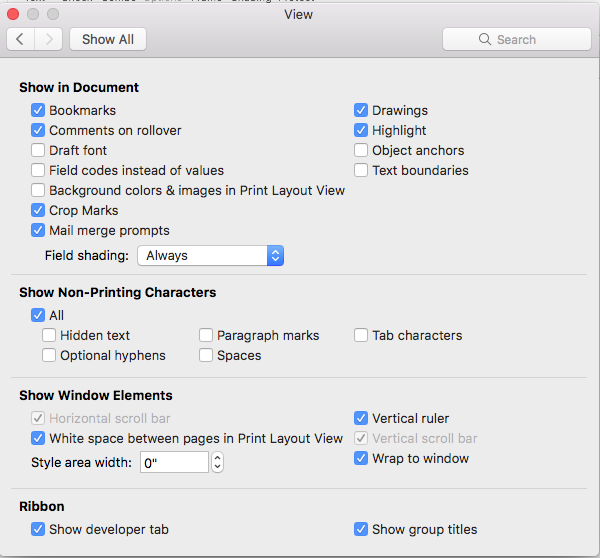Close the View preferences window

(x=13, y=15)
